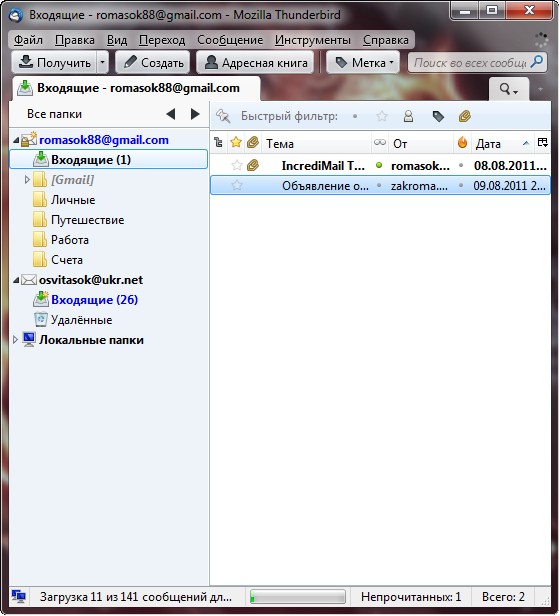This screenshot has width=560, height=616.
Task: Open the Метка tag dropdown
Action: point(363,62)
